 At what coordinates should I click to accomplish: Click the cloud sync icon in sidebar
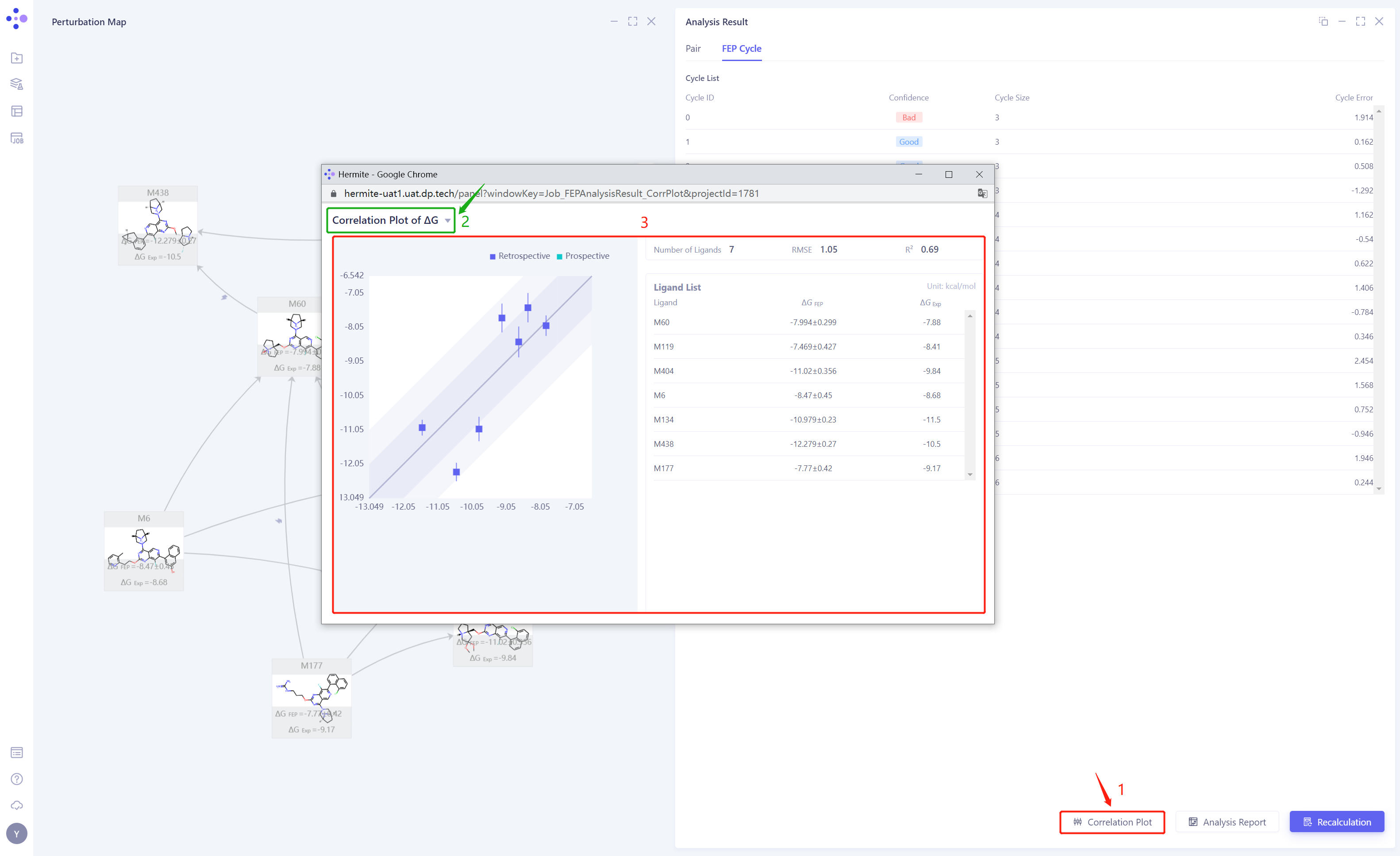click(x=16, y=805)
